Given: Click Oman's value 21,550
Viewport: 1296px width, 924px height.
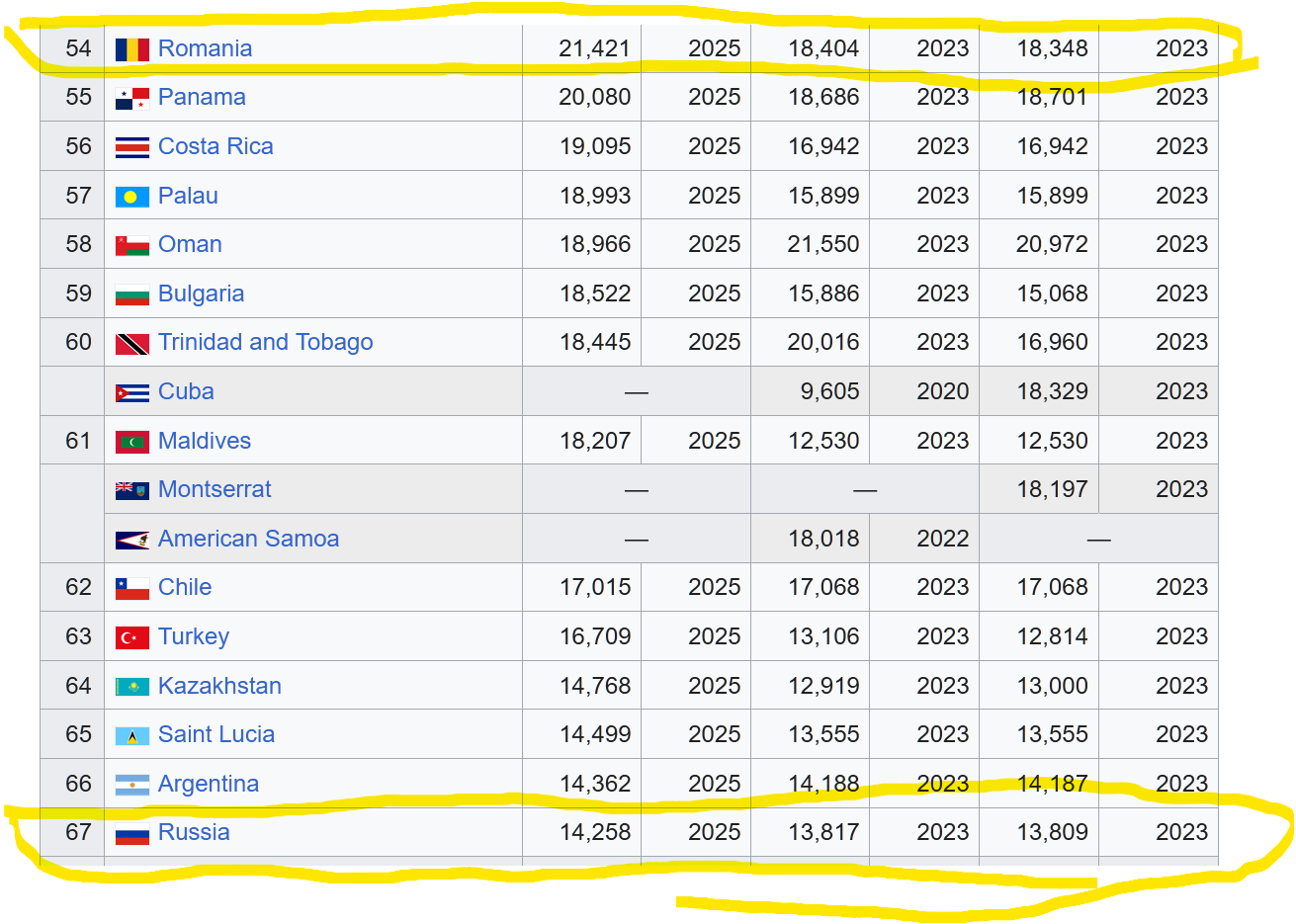Looking at the screenshot, I should coord(822,244).
